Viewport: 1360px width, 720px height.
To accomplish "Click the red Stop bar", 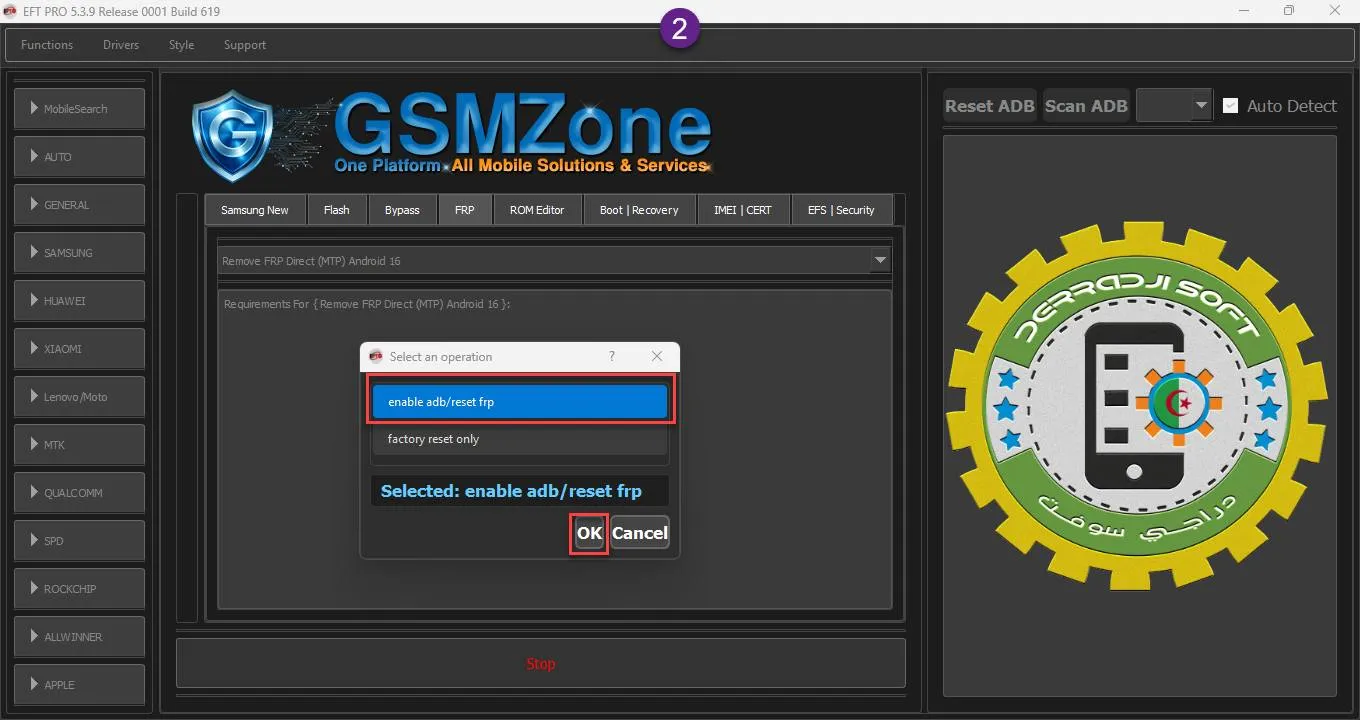I will click(x=540, y=664).
